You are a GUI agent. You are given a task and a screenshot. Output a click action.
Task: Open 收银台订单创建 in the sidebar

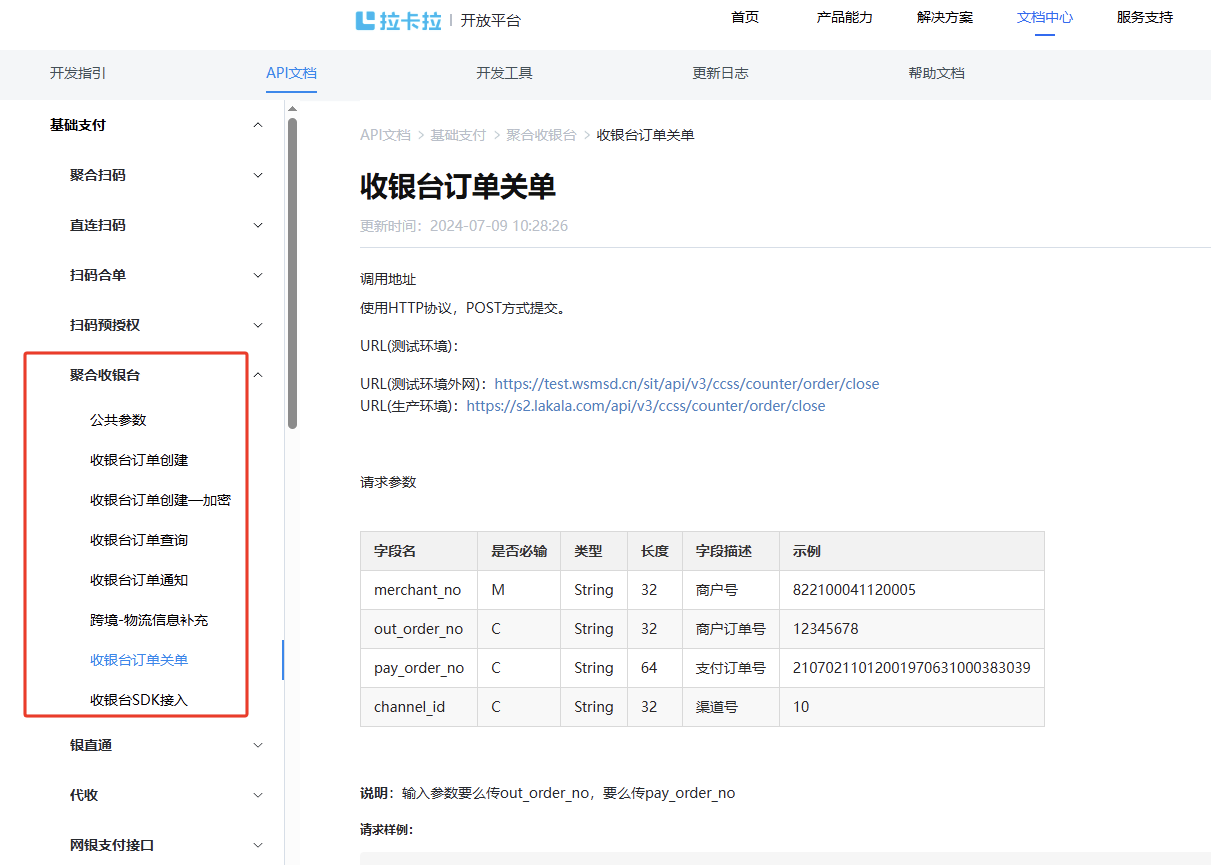139,460
